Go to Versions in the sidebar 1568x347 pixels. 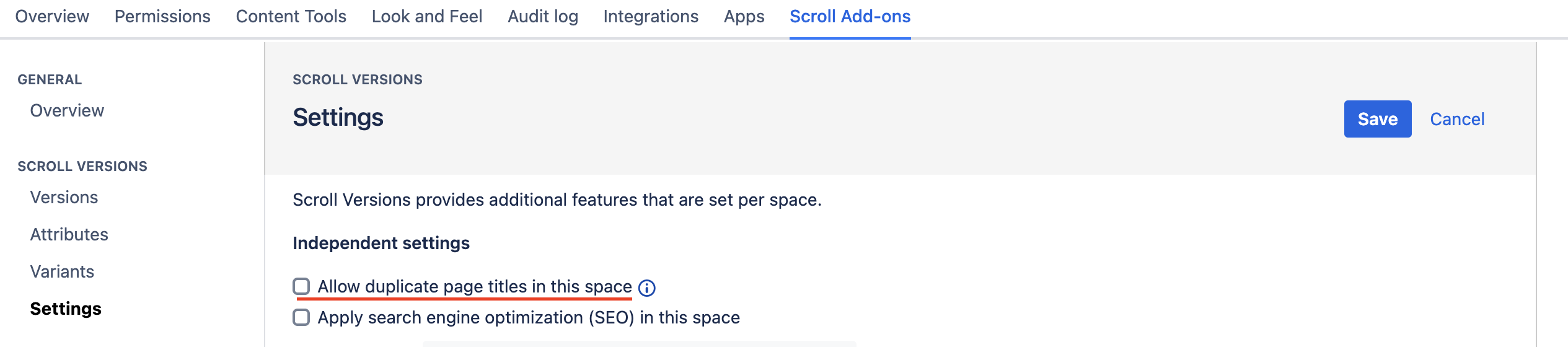pos(64,198)
